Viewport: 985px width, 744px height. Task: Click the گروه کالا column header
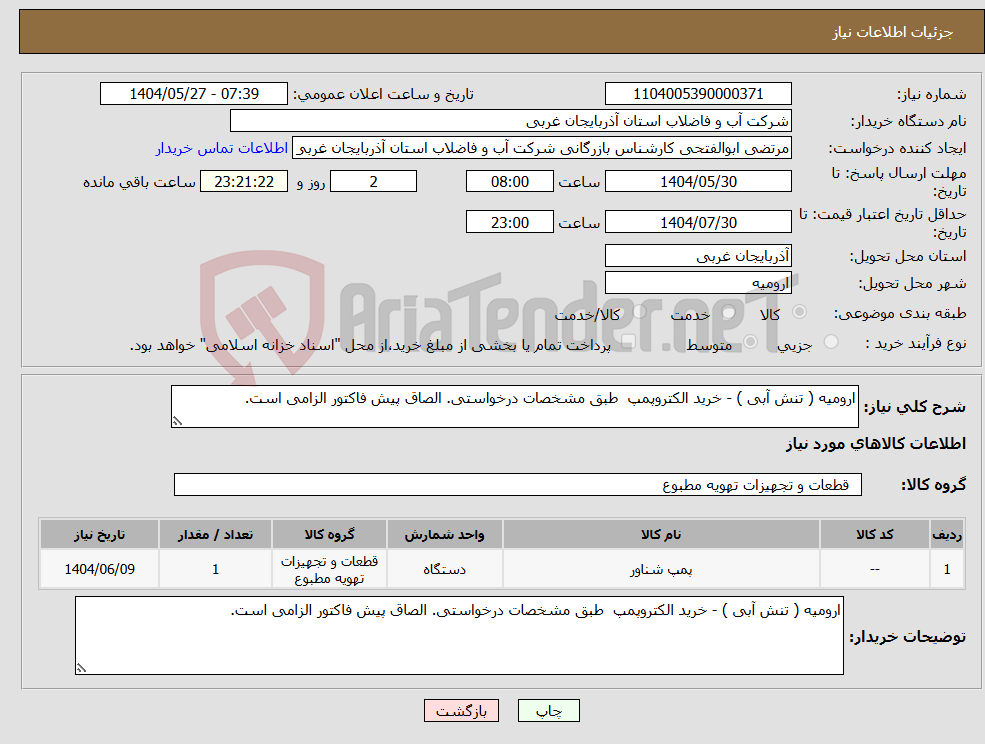329,535
